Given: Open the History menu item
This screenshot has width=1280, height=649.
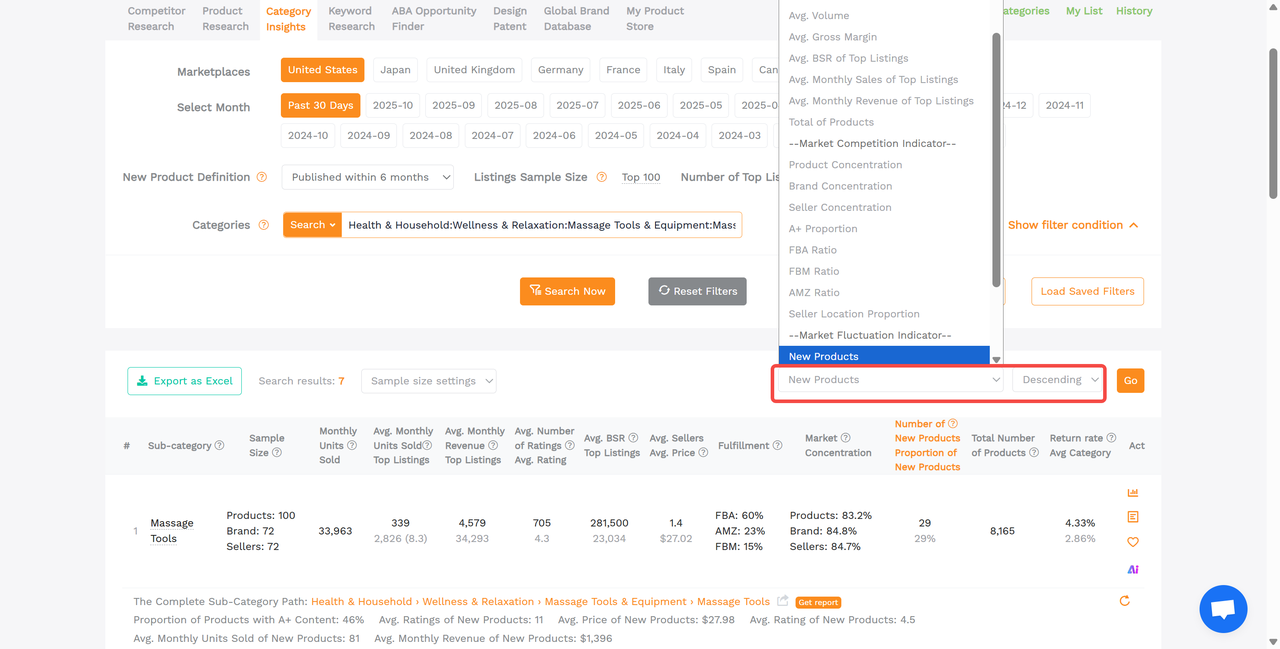Looking at the screenshot, I should point(1133,10).
